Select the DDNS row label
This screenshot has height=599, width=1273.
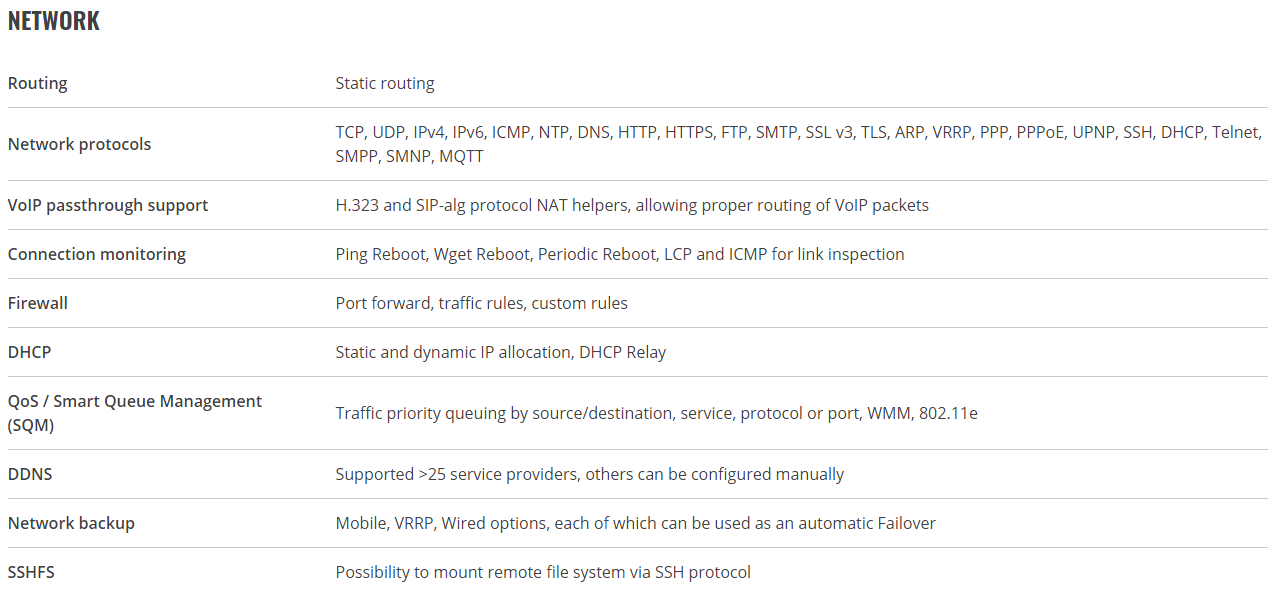click(30, 474)
